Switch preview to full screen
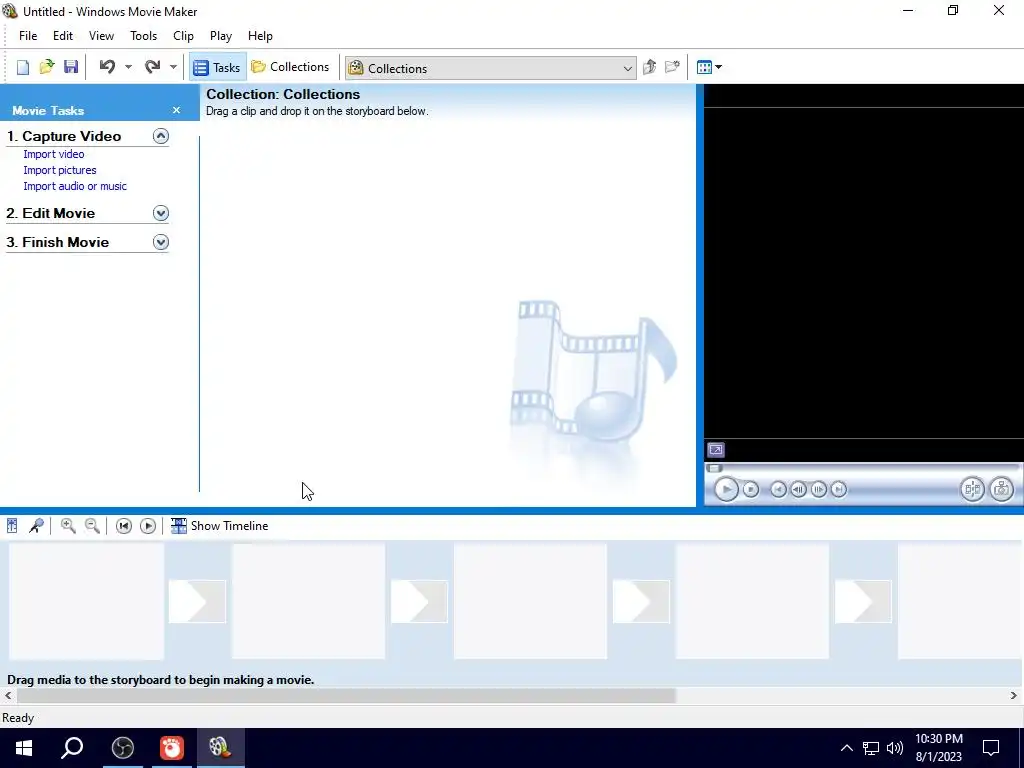The width and height of the screenshot is (1024, 768). coord(716,450)
